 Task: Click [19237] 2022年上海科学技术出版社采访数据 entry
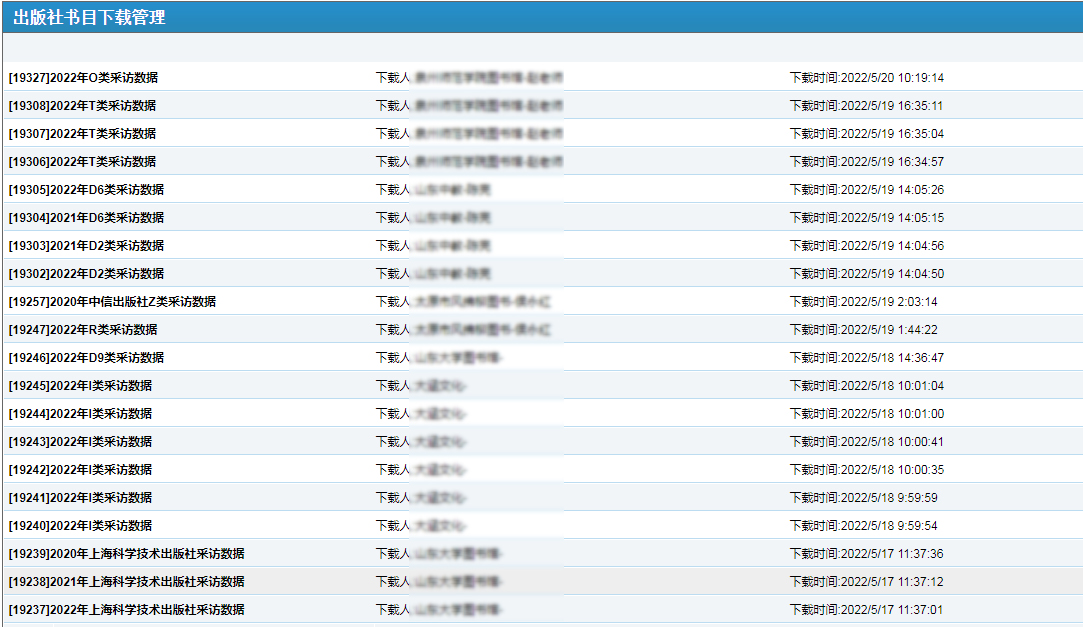pyautogui.click(x=126, y=610)
